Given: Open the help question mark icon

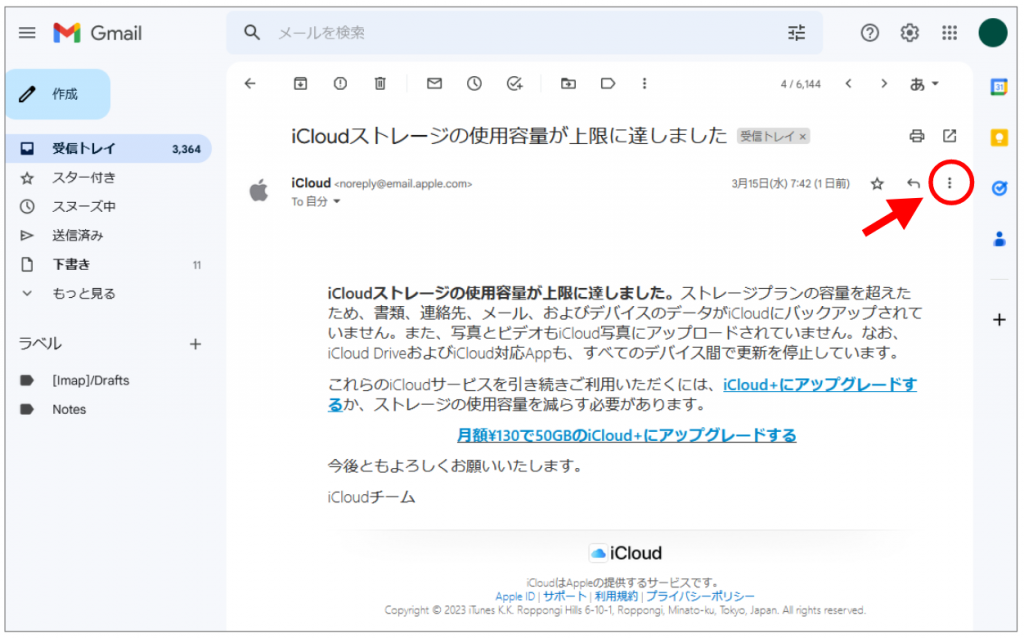Looking at the screenshot, I should (x=869, y=33).
